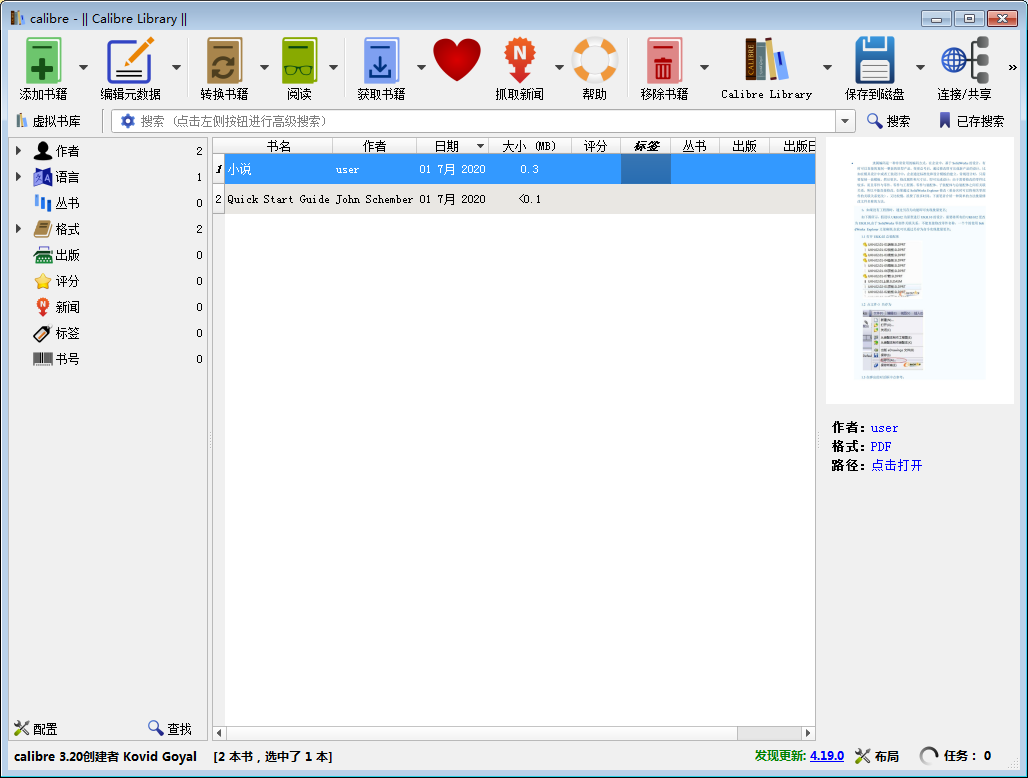Open Read (阅读) dropdown arrow
The height and width of the screenshot is (778, 1028).
[x=333, y=67]
